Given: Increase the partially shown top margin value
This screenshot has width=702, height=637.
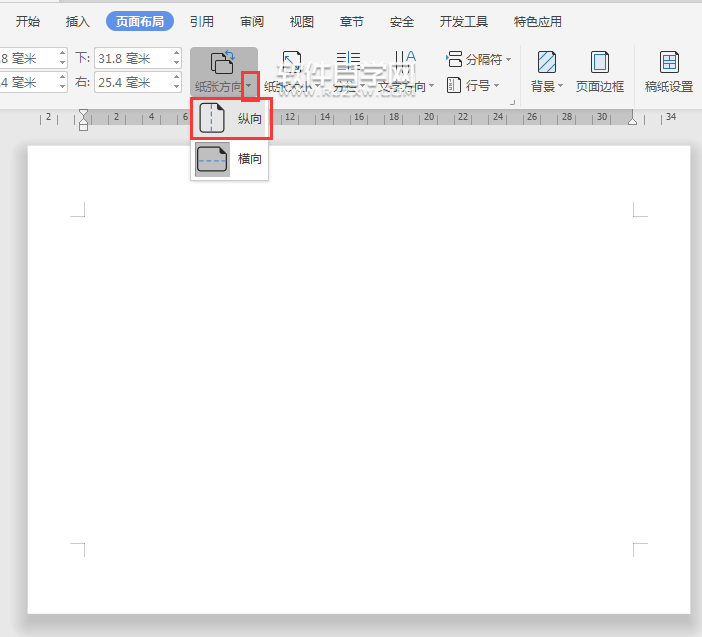Looking at the screenshot, I should coord(62,53).
